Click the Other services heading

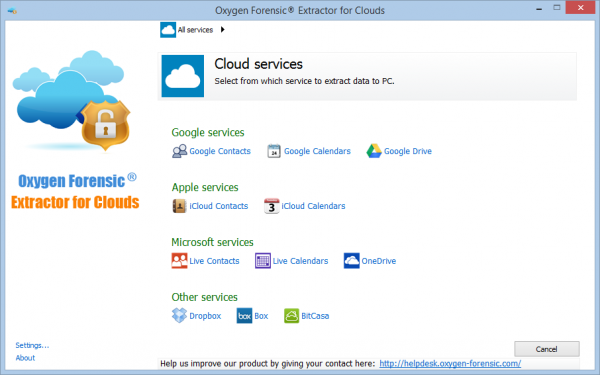pyautogui.click(x=204, y=297)
